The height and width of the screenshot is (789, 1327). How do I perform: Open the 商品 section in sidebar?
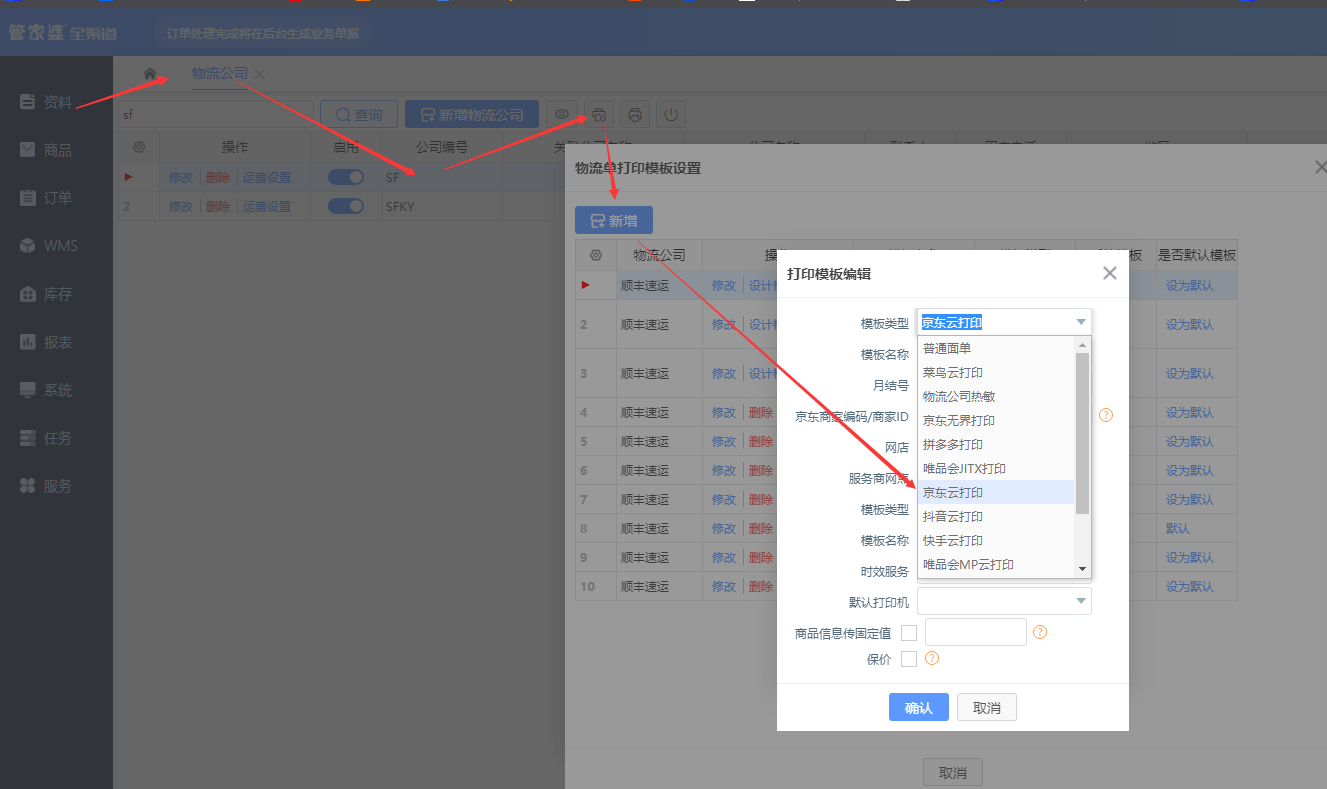point(46,150)
